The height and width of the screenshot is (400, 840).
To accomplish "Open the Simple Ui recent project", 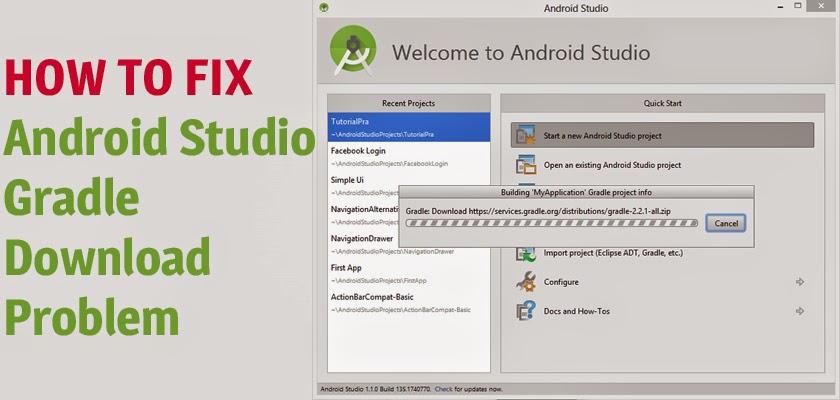I will pos(364,185).
